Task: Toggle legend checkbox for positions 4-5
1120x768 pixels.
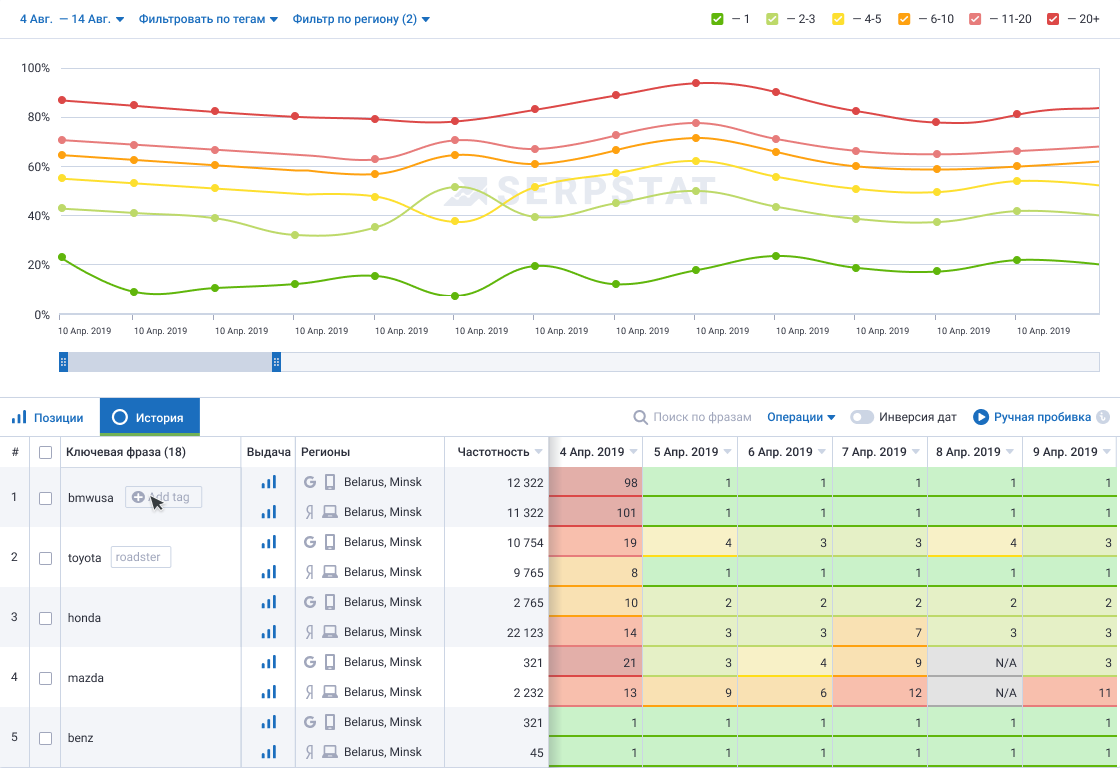Action: (839, 19)
